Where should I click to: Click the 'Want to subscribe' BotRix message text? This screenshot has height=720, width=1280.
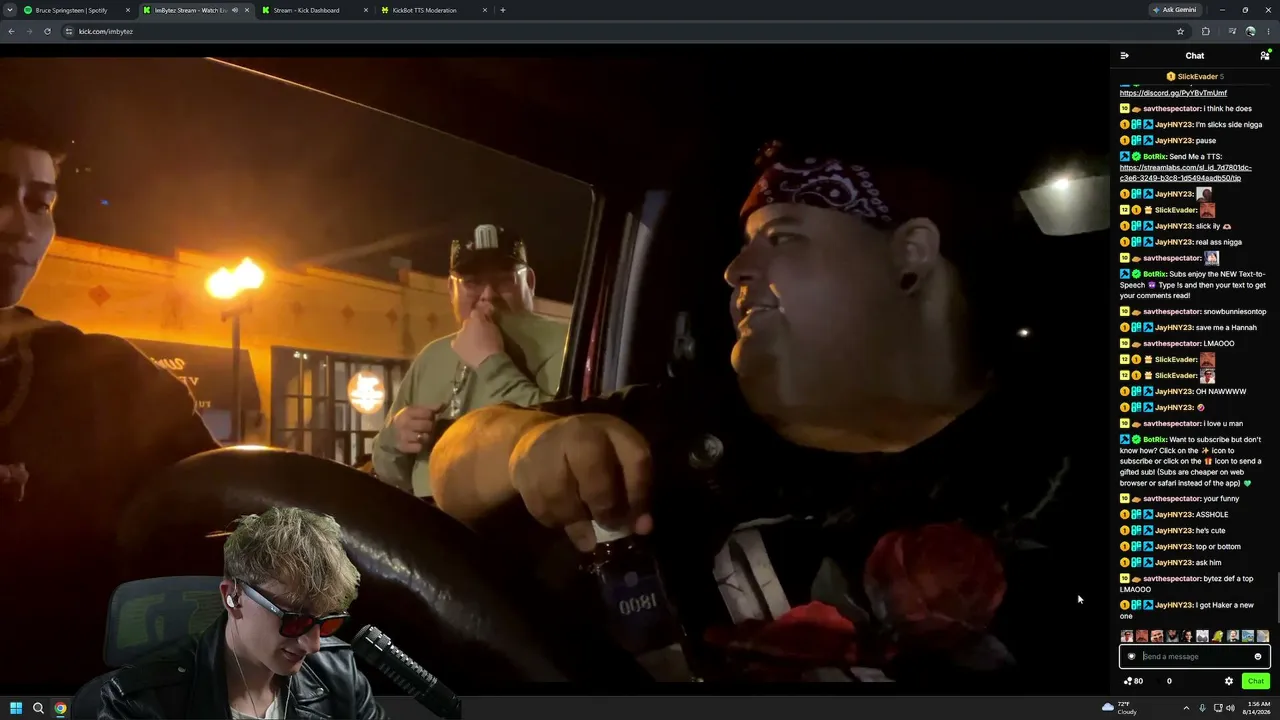pyautogui.click(x=1192, y=461)
